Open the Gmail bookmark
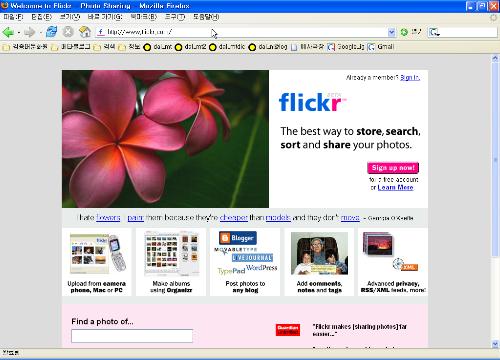 point(380,47)
